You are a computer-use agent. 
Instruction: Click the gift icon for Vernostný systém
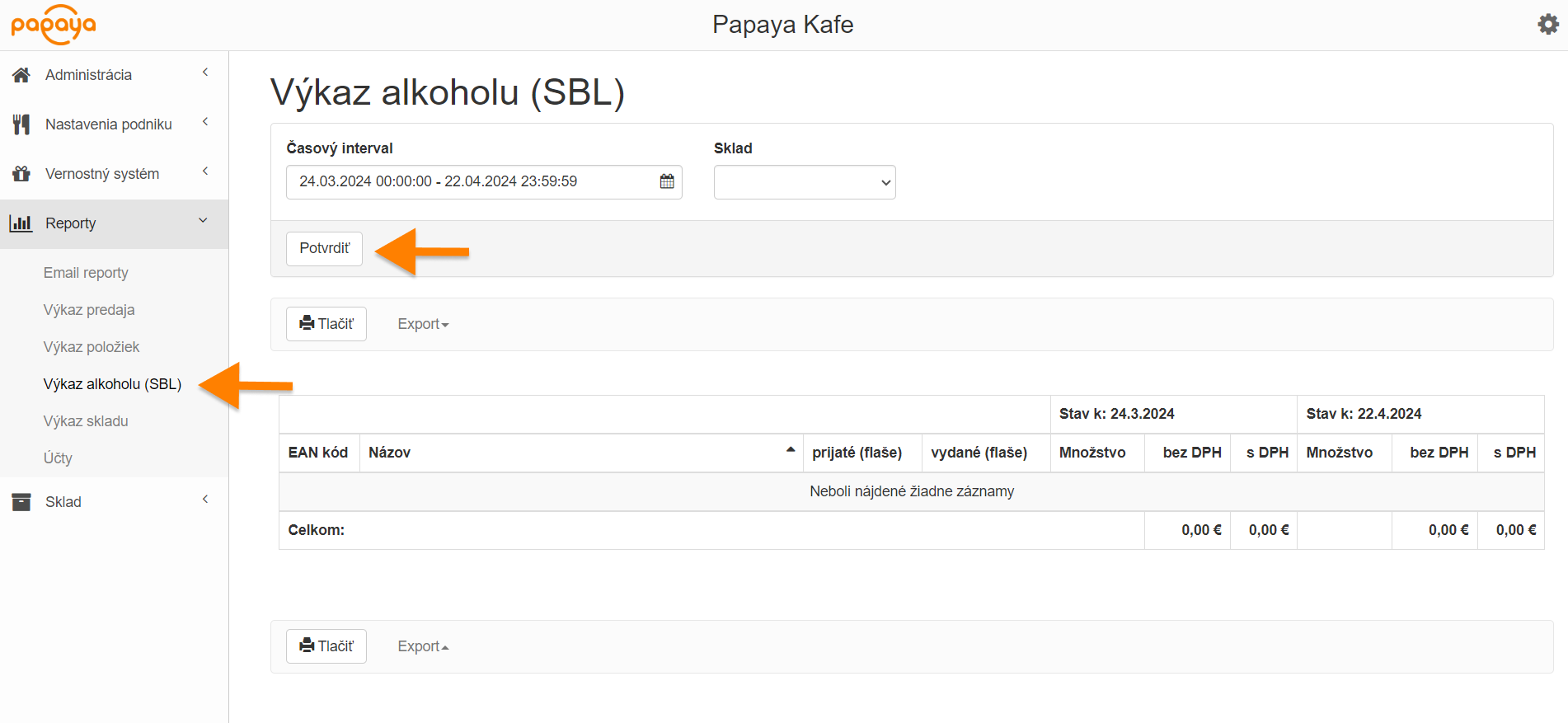tap(21, 174)
